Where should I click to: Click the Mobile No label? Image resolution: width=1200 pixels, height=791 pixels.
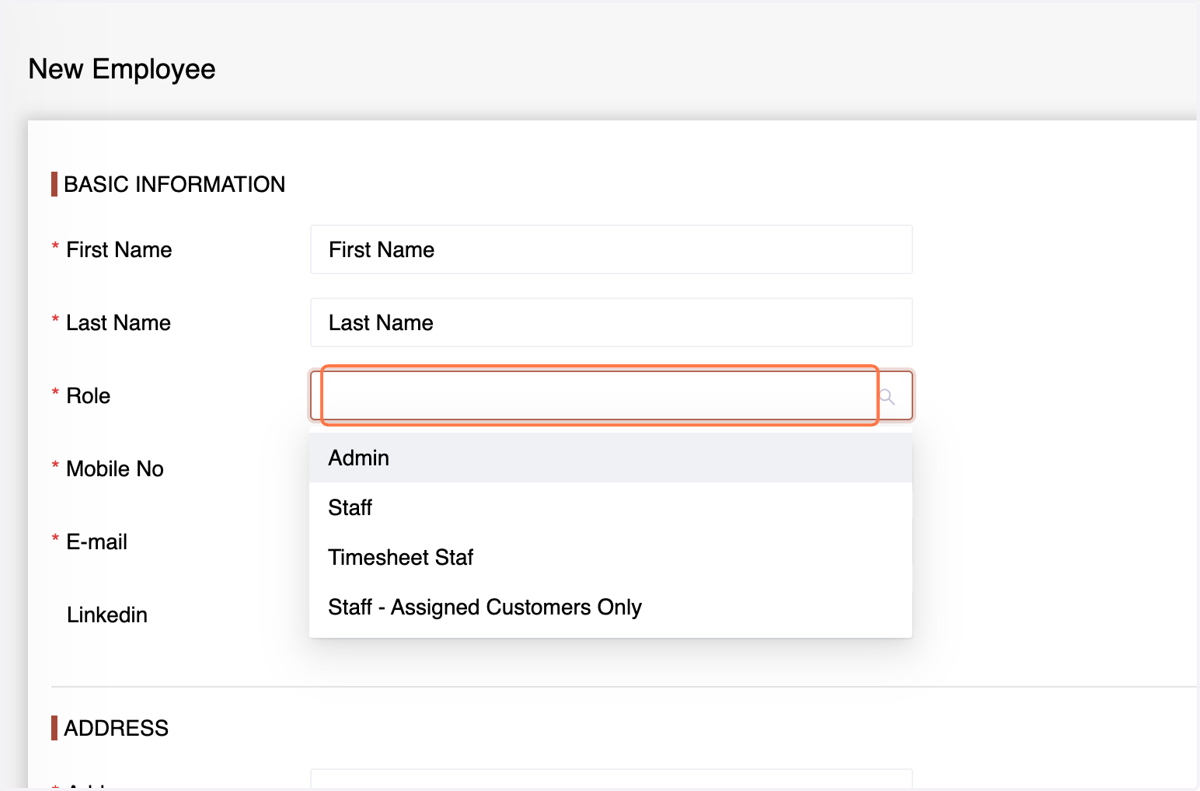coord(115,469)
